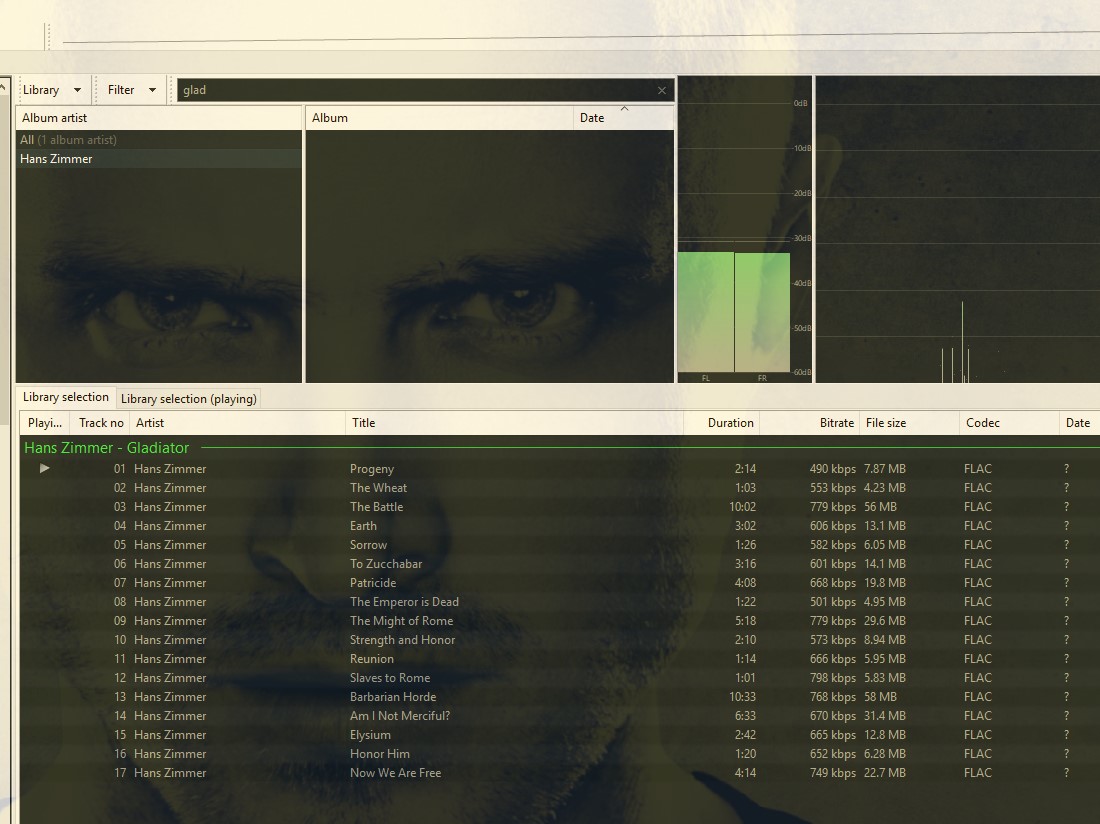Click the 798 kbps bitrate value
Viewport: 1100px width, 824px height.
click(833, 677)
